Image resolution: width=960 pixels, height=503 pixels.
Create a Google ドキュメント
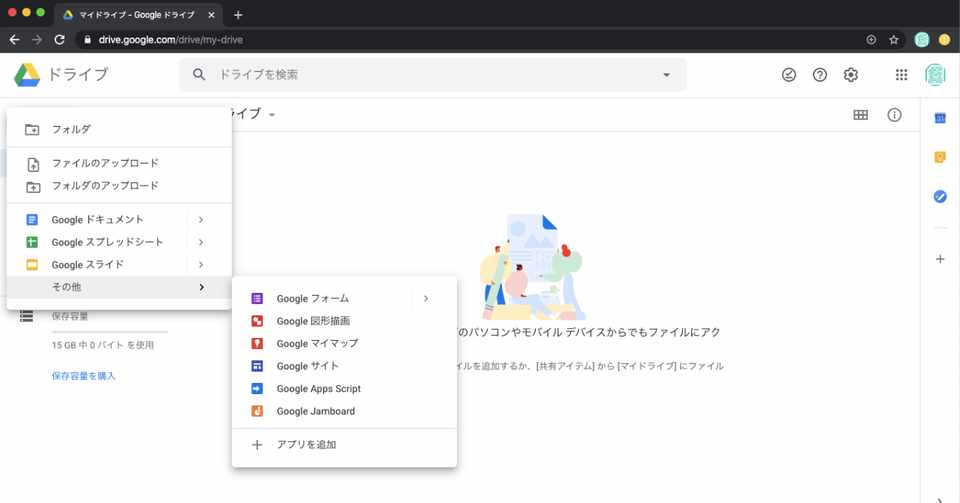click(97, 220)
